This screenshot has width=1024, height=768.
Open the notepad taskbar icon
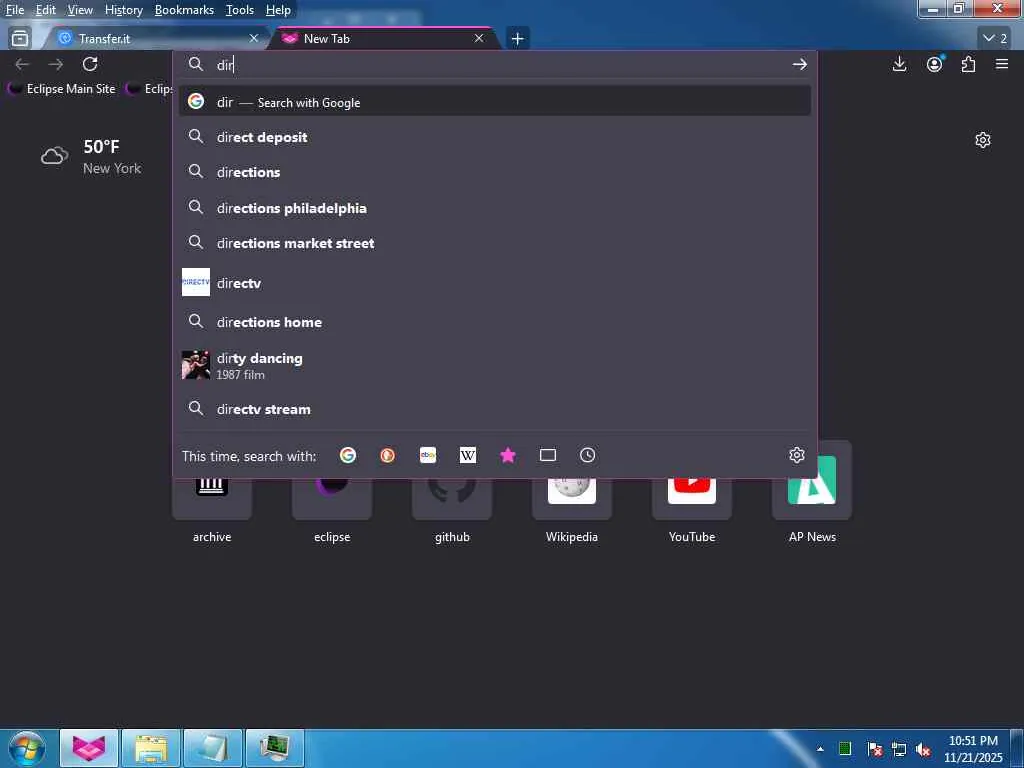[x=213, y=748]
